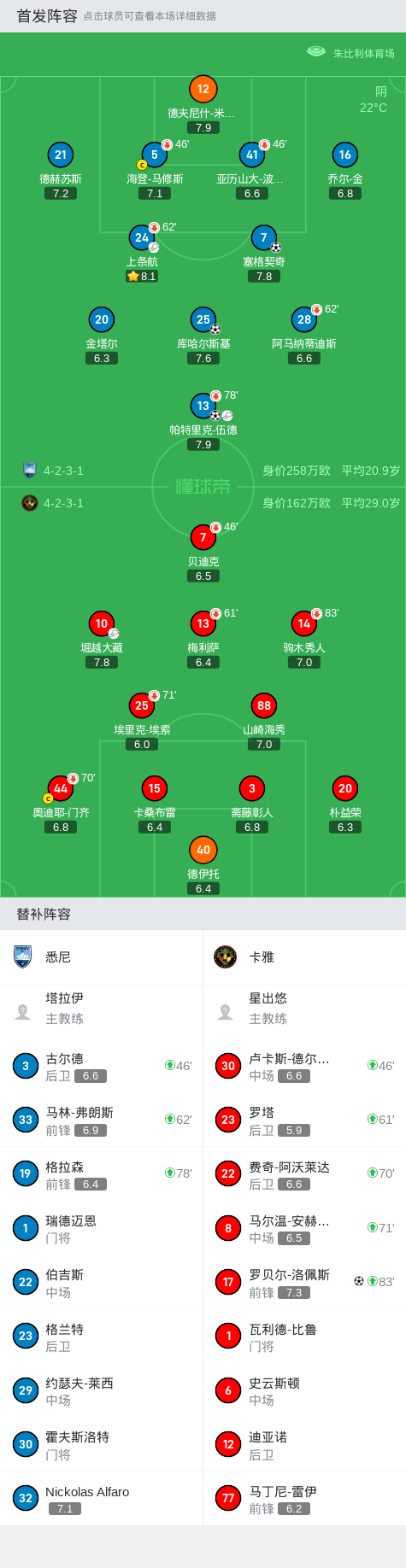406x1568 pixels.
Task: Open blue number 24 上条航 player icon
Action: coord(142,237)
